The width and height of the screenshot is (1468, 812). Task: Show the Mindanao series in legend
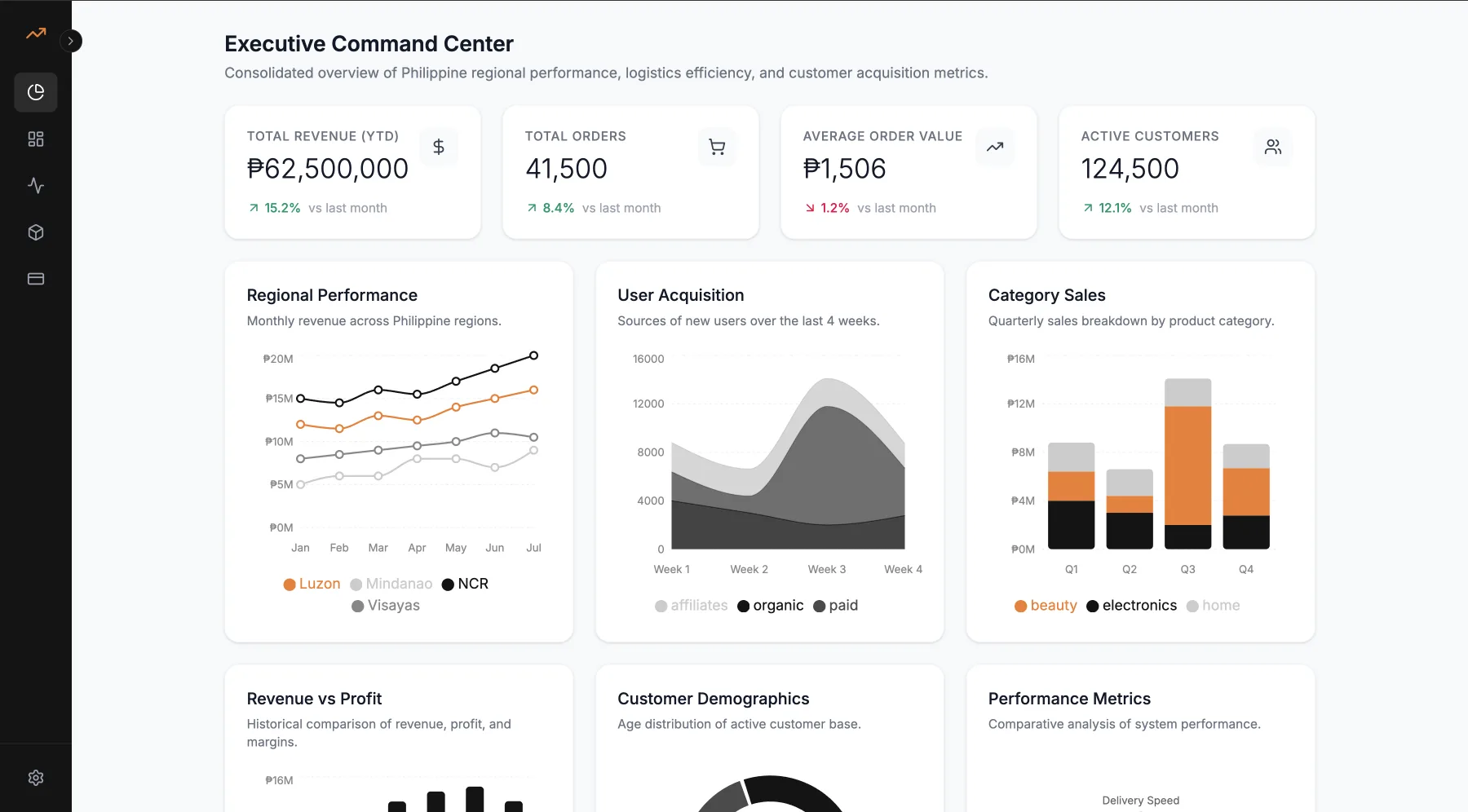pyautogui.click(x=391, y=584)
